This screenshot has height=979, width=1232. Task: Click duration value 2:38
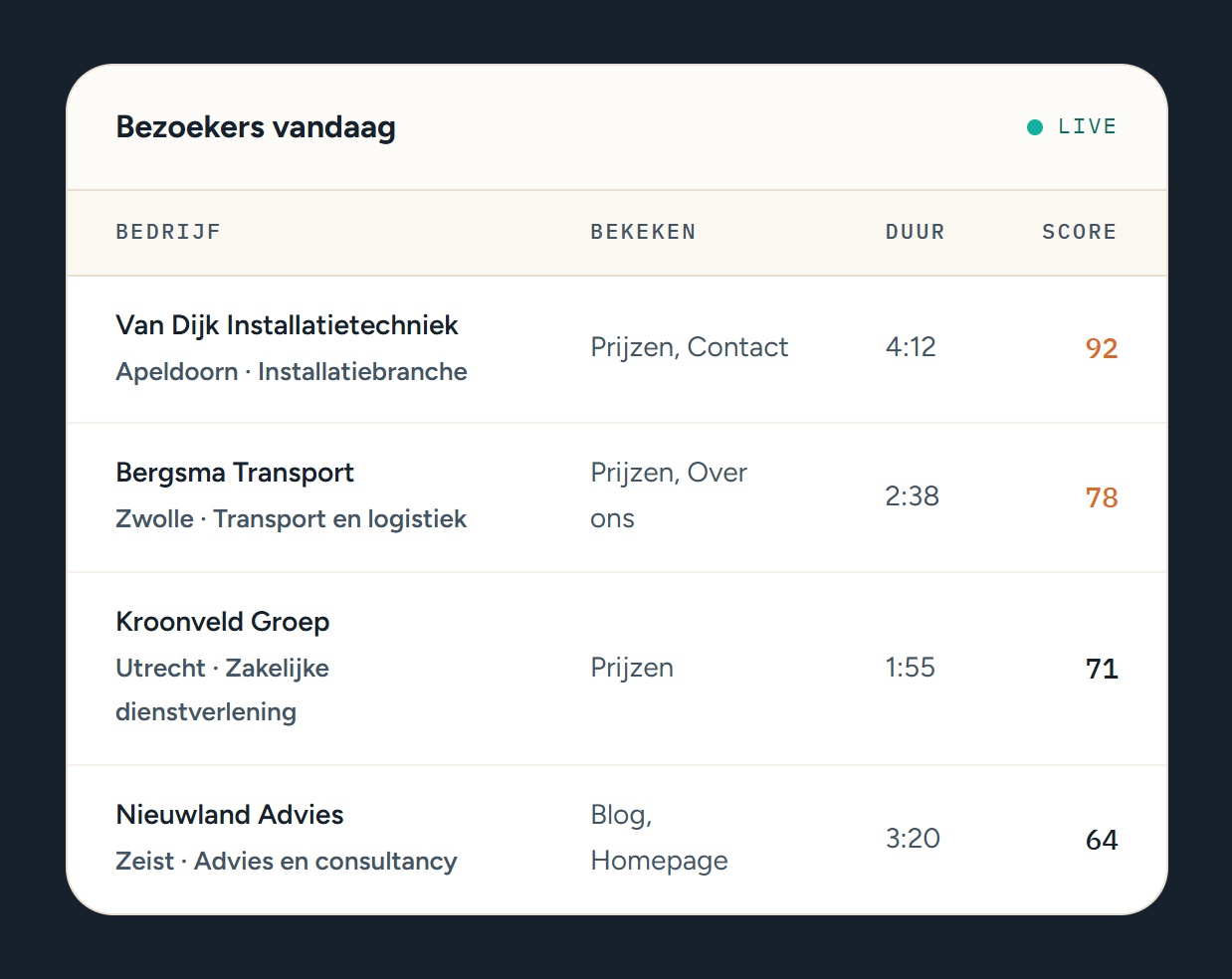click(x=912, y=496)
